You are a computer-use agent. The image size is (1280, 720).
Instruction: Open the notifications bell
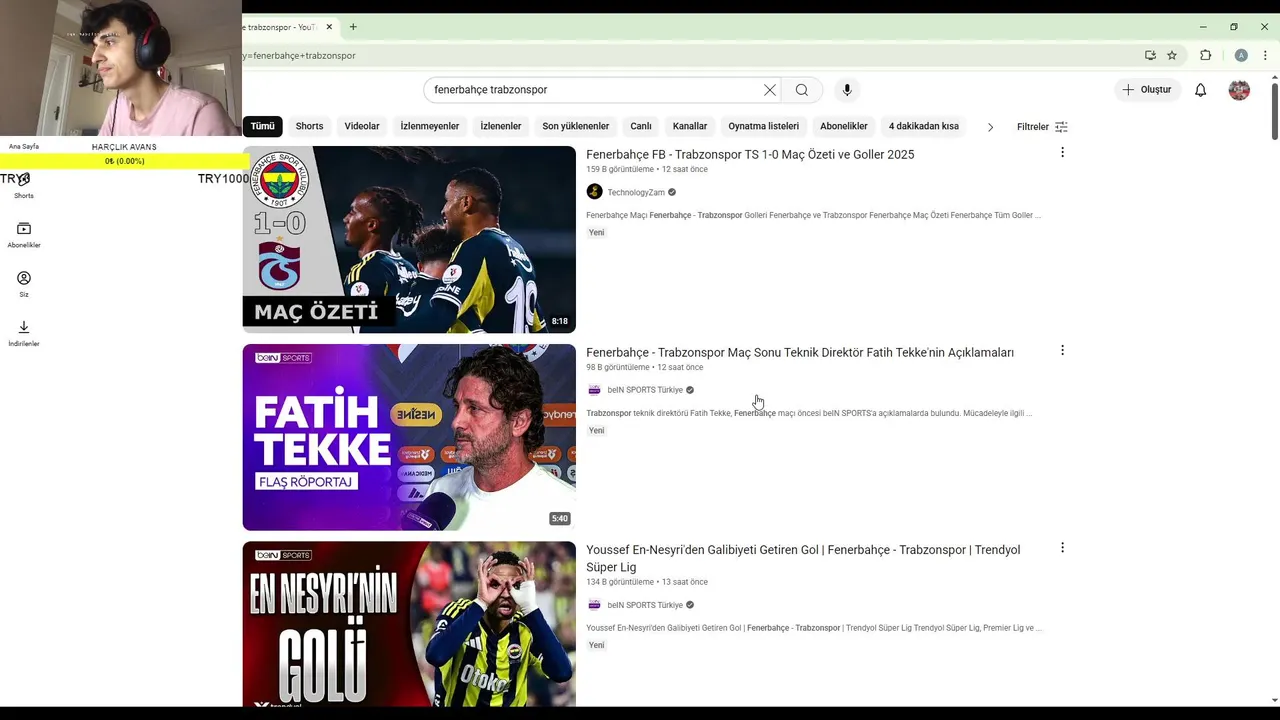1201,90
